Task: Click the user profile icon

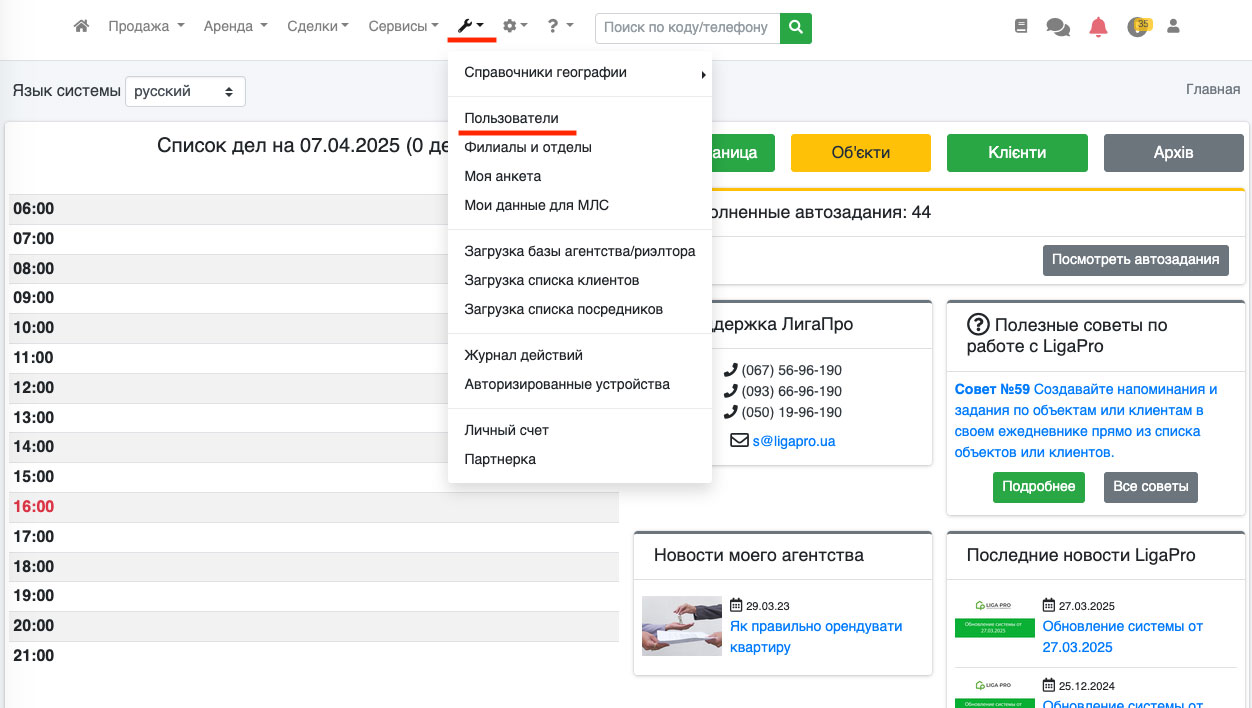Action: (x=1174, y=27)
